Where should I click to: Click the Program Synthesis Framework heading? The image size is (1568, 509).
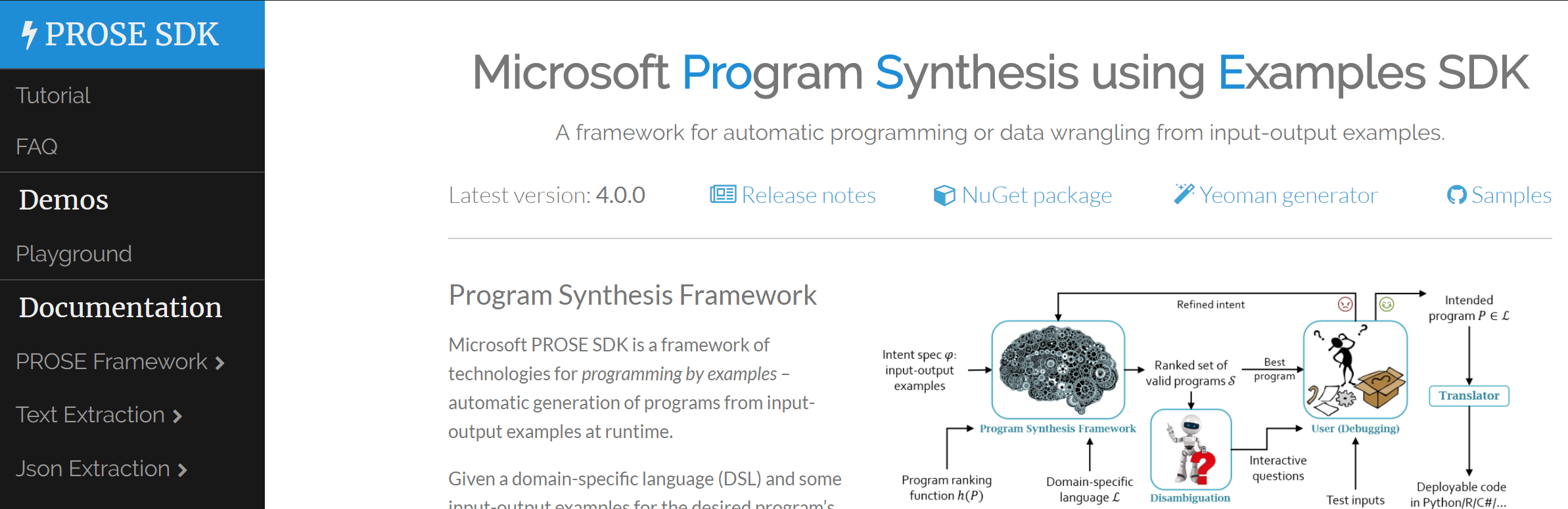[632, 295]
